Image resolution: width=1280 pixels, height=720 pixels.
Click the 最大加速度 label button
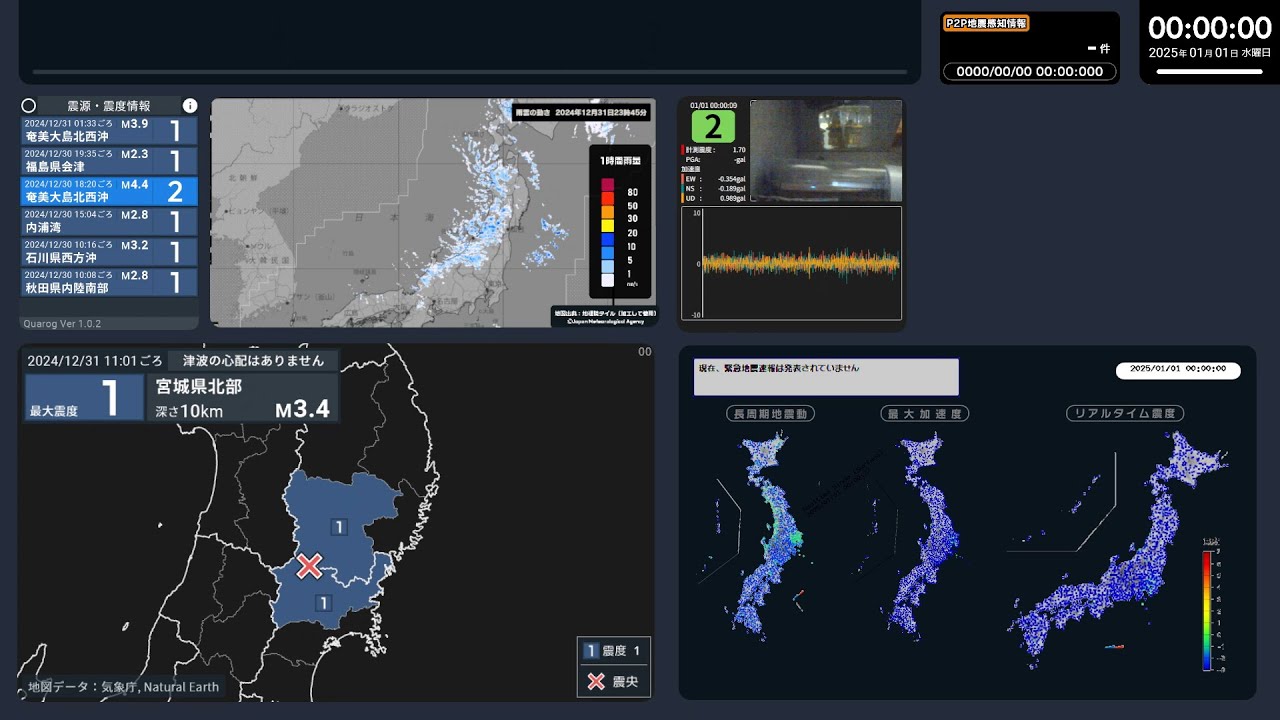[925, 414]
